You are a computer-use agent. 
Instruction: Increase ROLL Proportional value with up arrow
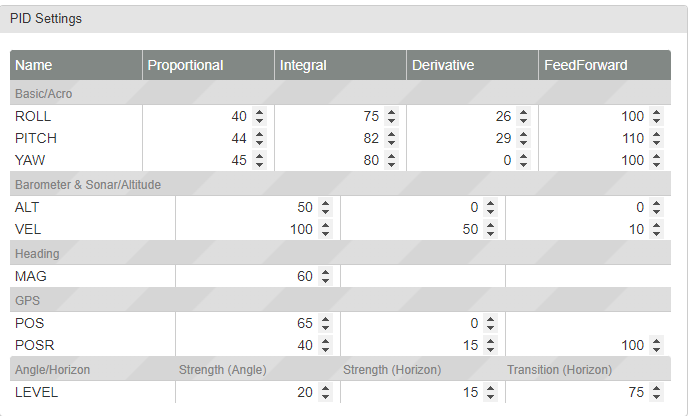260,112
